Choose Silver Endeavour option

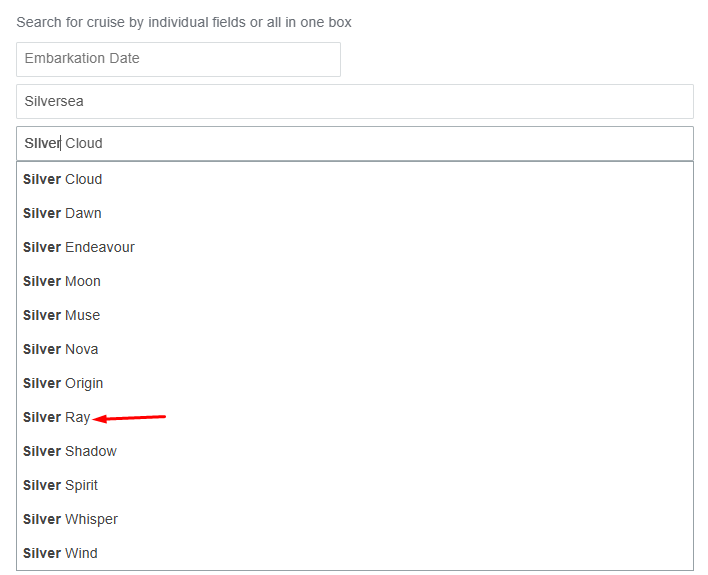pos(355,247)
